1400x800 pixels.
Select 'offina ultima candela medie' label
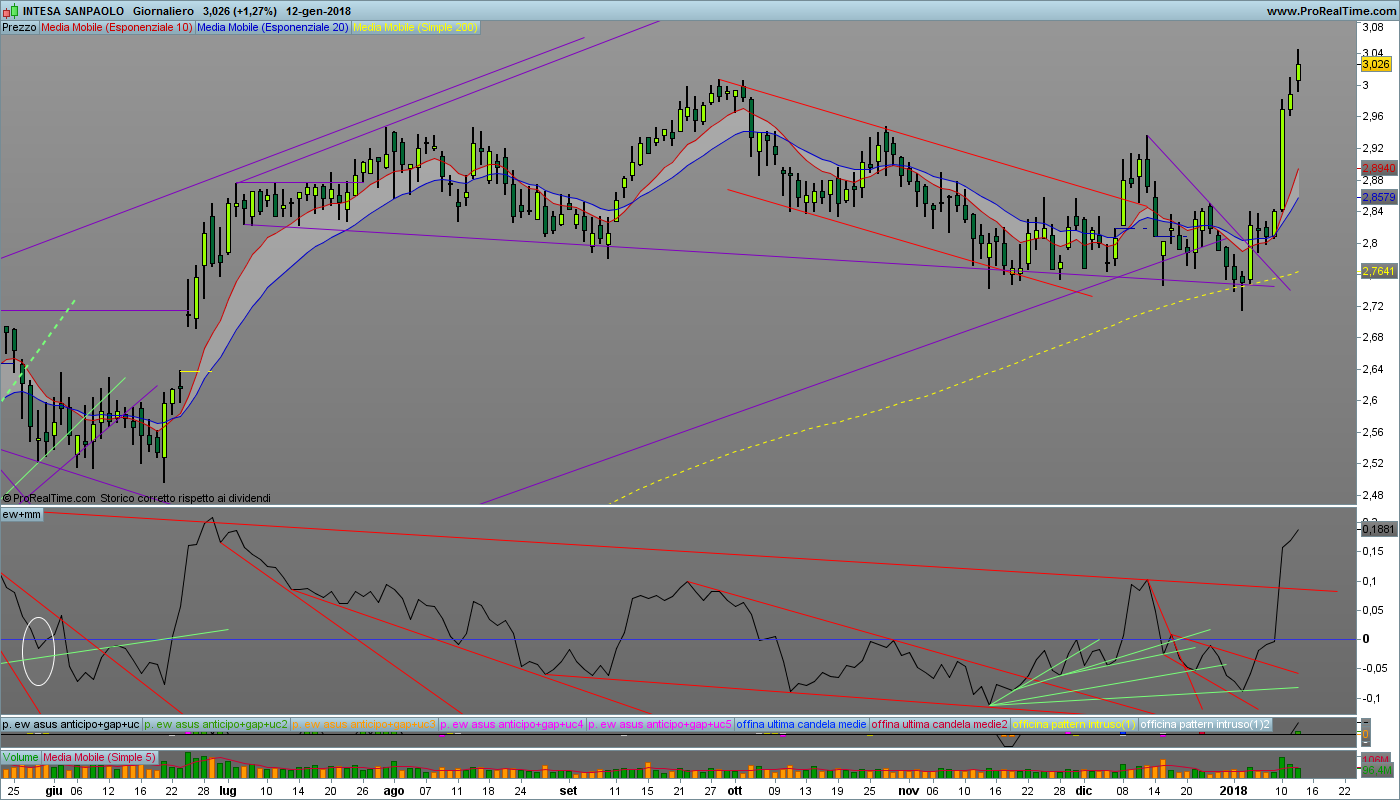[x=802, y=723]
